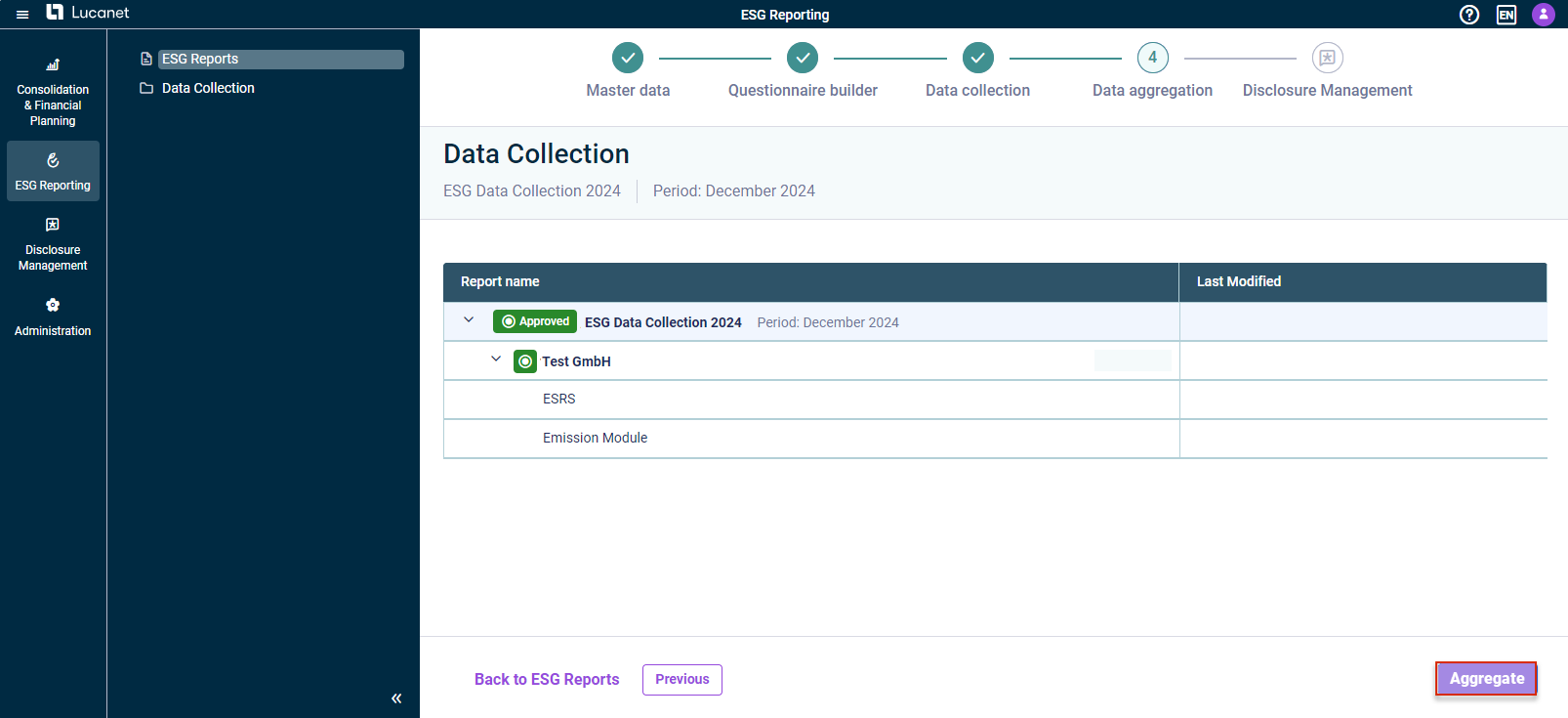
Task: Click the Aggregate button
Action: (x=1487, y=679)
